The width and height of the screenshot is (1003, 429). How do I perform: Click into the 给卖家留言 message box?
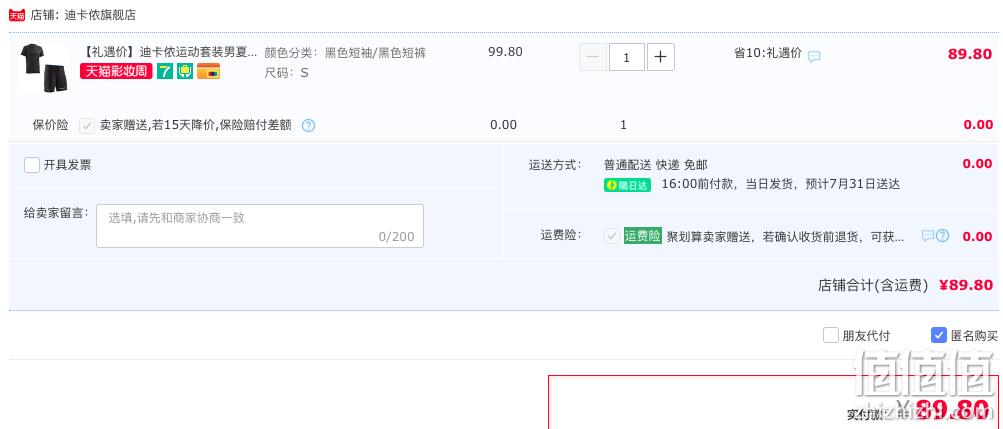tap(260, 226)
